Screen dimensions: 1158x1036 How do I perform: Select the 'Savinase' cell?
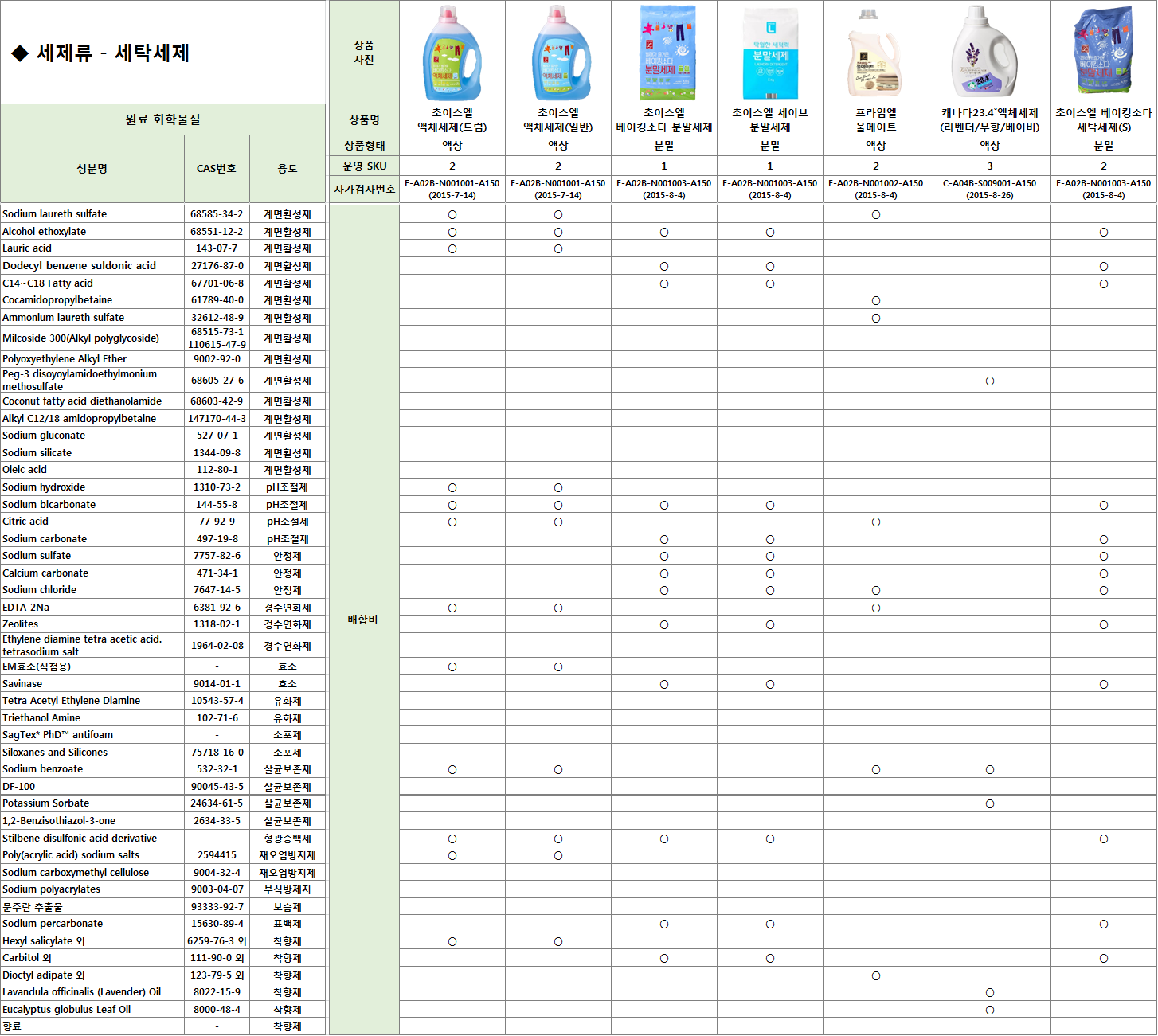[92, 684]
